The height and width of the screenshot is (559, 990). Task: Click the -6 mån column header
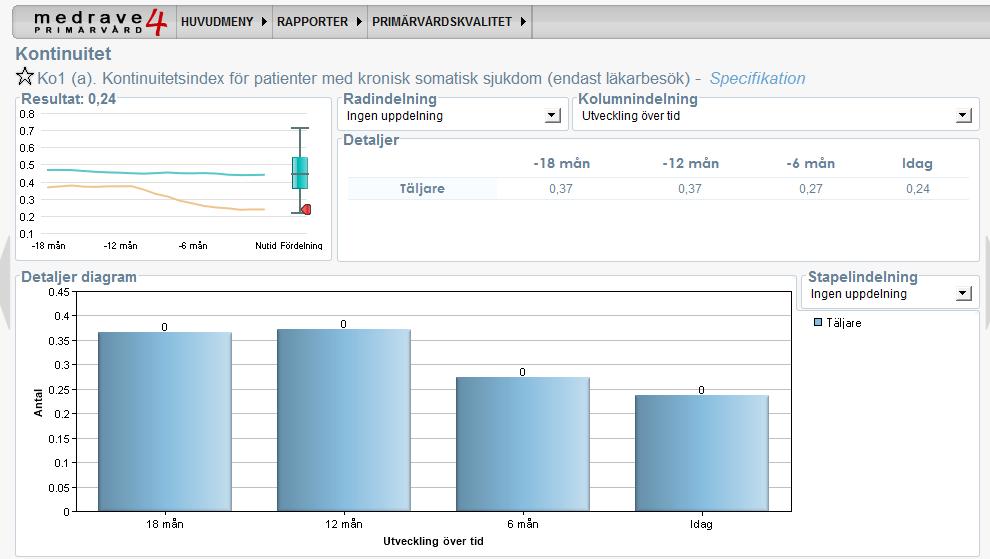point(811,164)
